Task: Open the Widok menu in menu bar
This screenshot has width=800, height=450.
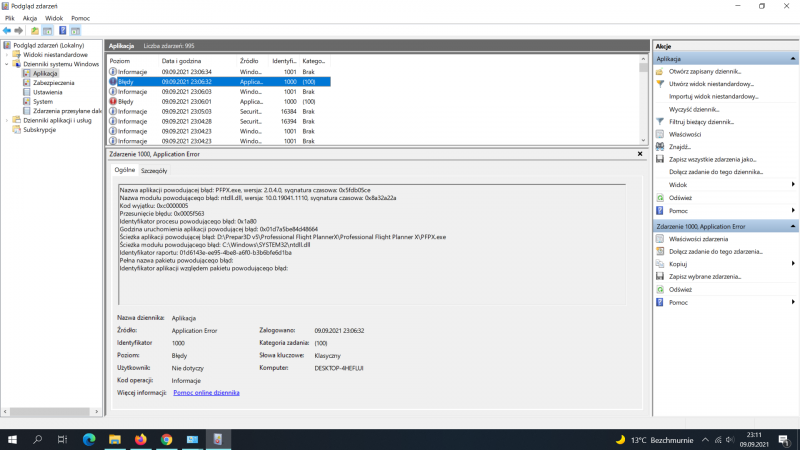Action: tap(54, 18)
